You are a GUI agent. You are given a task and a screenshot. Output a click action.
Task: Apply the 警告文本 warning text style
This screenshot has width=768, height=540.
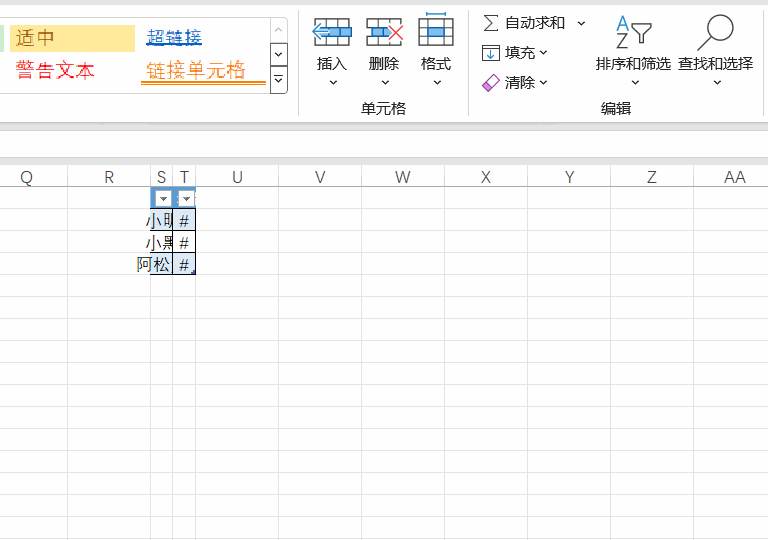pyautogui.click(x=56, y=71)
